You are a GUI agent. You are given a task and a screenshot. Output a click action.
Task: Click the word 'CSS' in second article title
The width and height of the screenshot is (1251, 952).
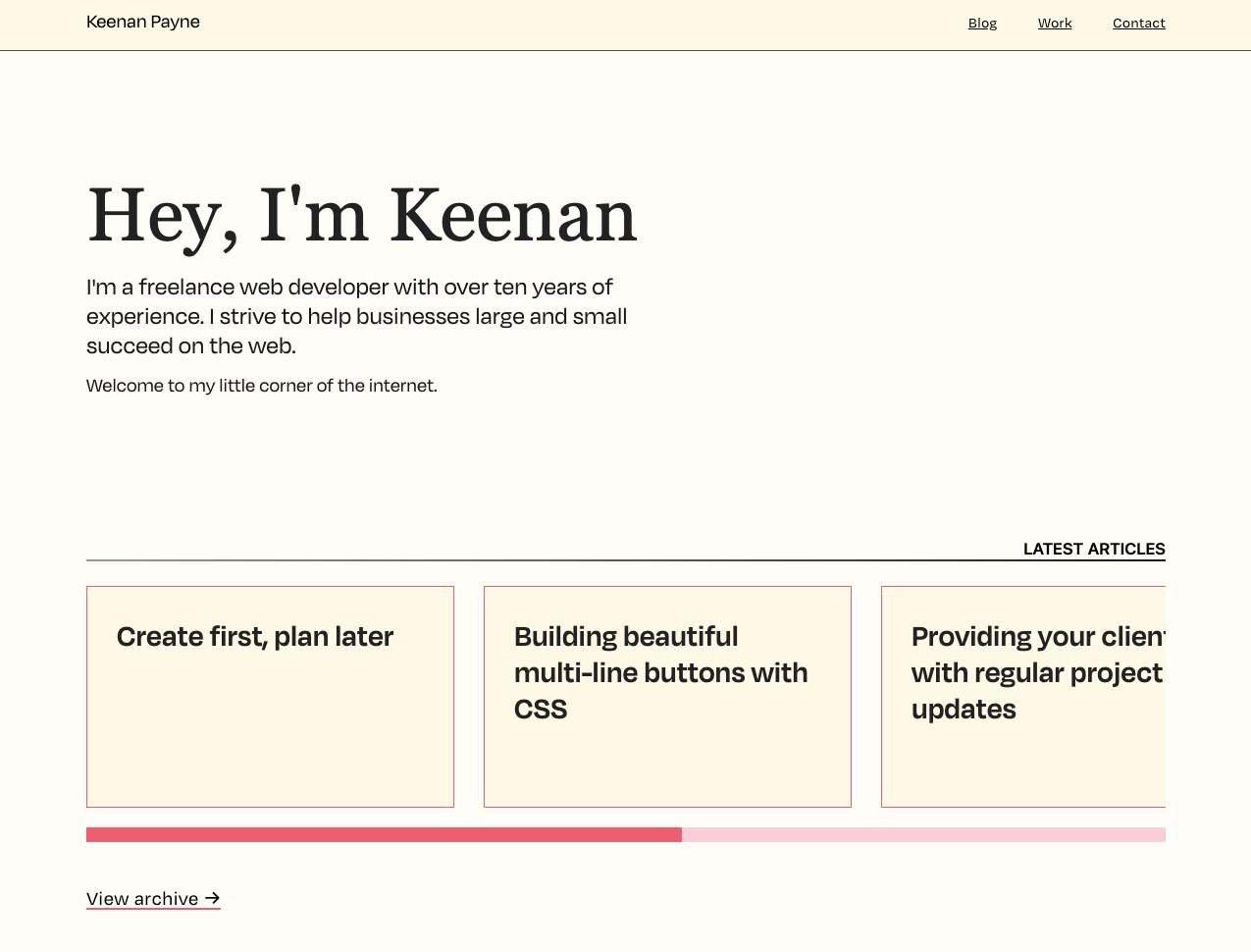pyautogui.click(x=541, y=710)
